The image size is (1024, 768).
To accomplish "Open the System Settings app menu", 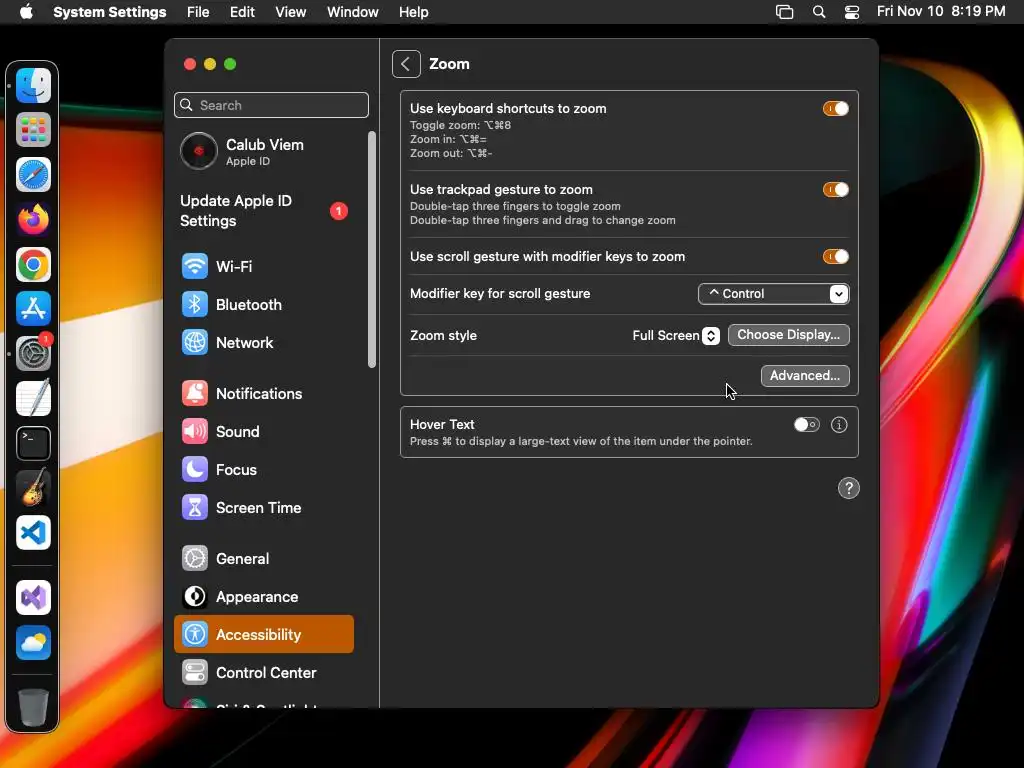I will coord(110,12).
